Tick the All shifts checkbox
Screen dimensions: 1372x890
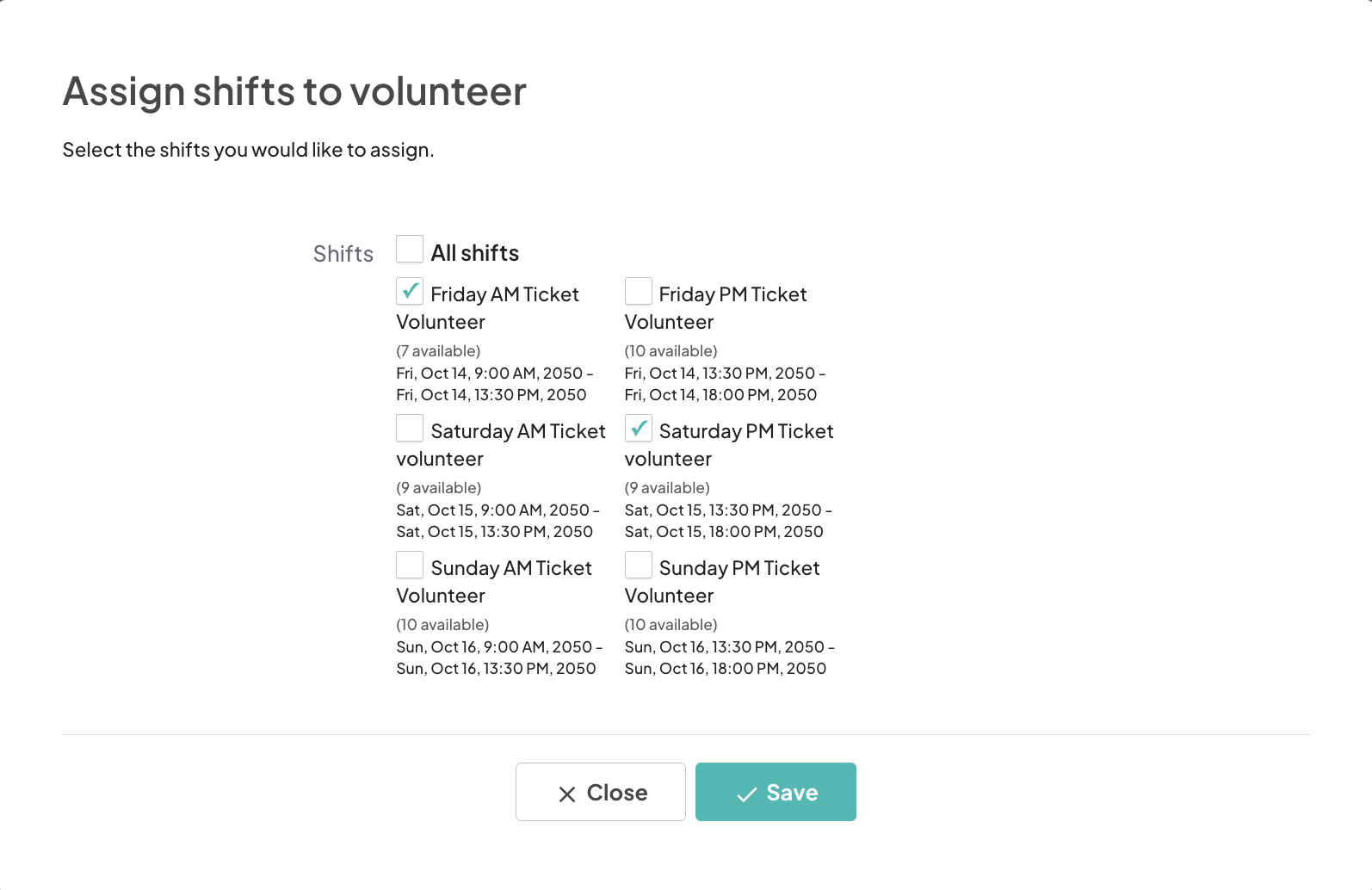410,250
